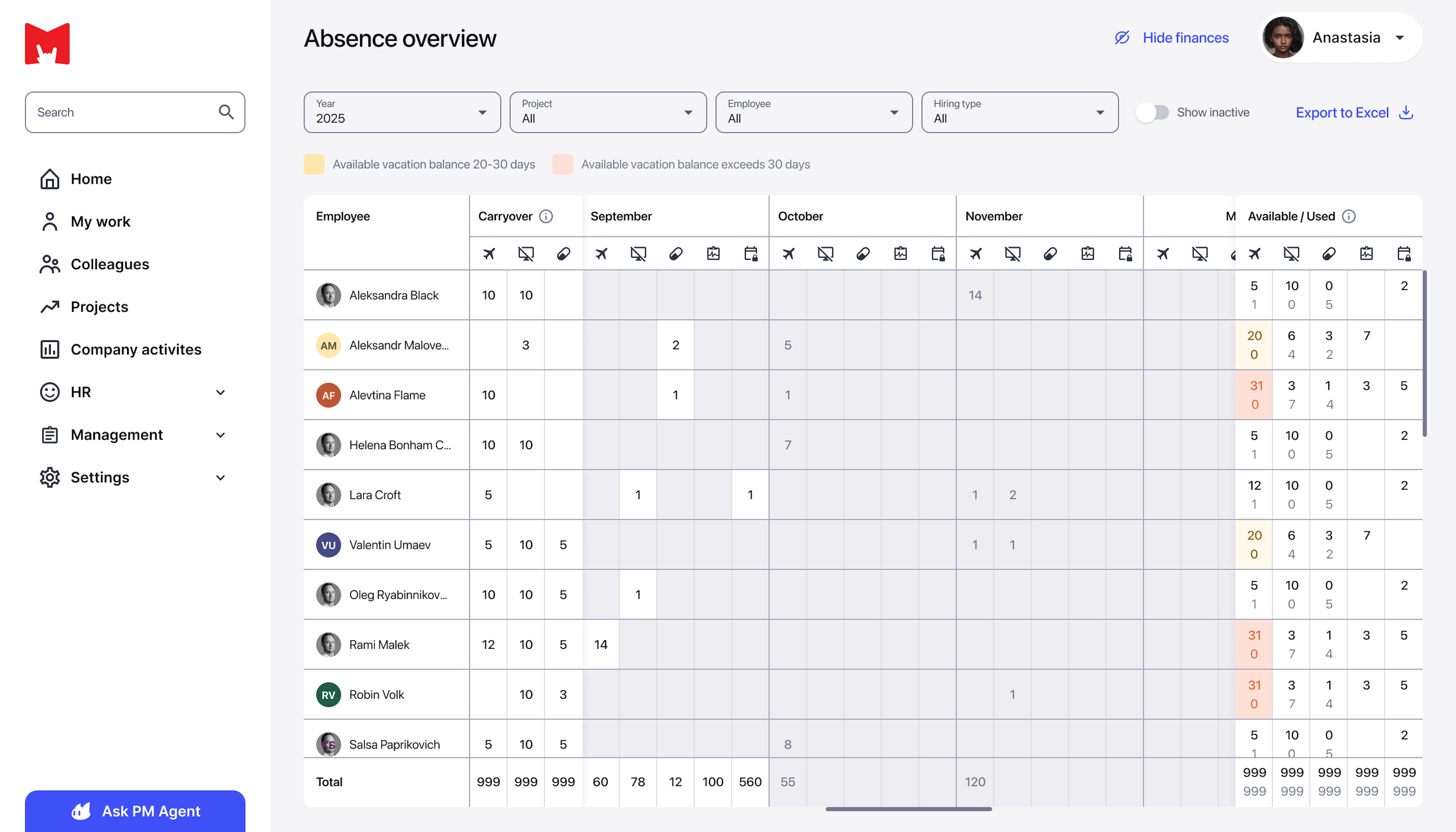The height and width of the screenshot is (832, 1456).
Task: Open the Hiring type dropdown
Action: tap(1019, 113)
